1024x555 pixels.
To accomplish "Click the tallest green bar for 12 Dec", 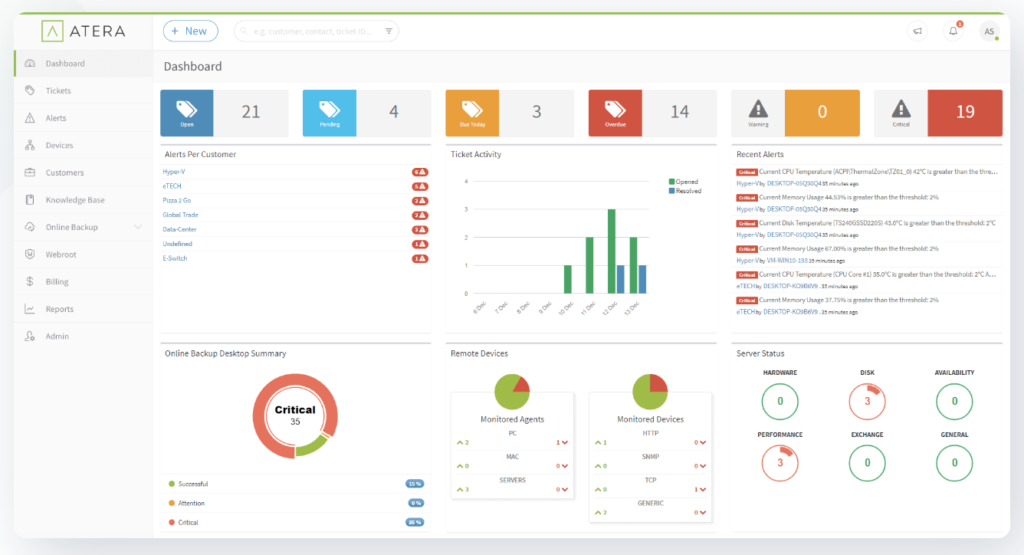I will tap(611, 251).
